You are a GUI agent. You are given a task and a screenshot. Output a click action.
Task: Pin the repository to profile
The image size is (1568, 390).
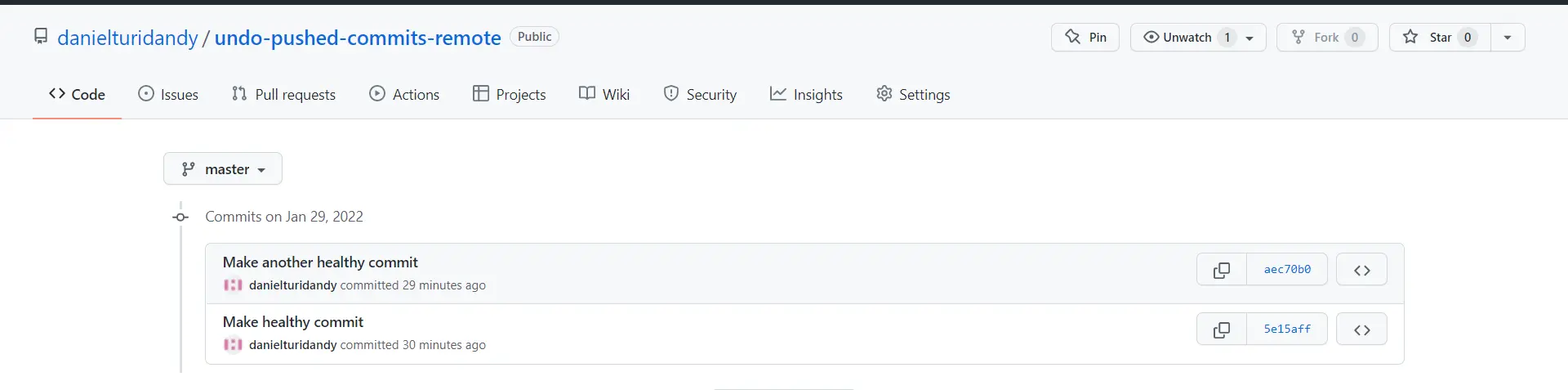[x=1085, y=38]
